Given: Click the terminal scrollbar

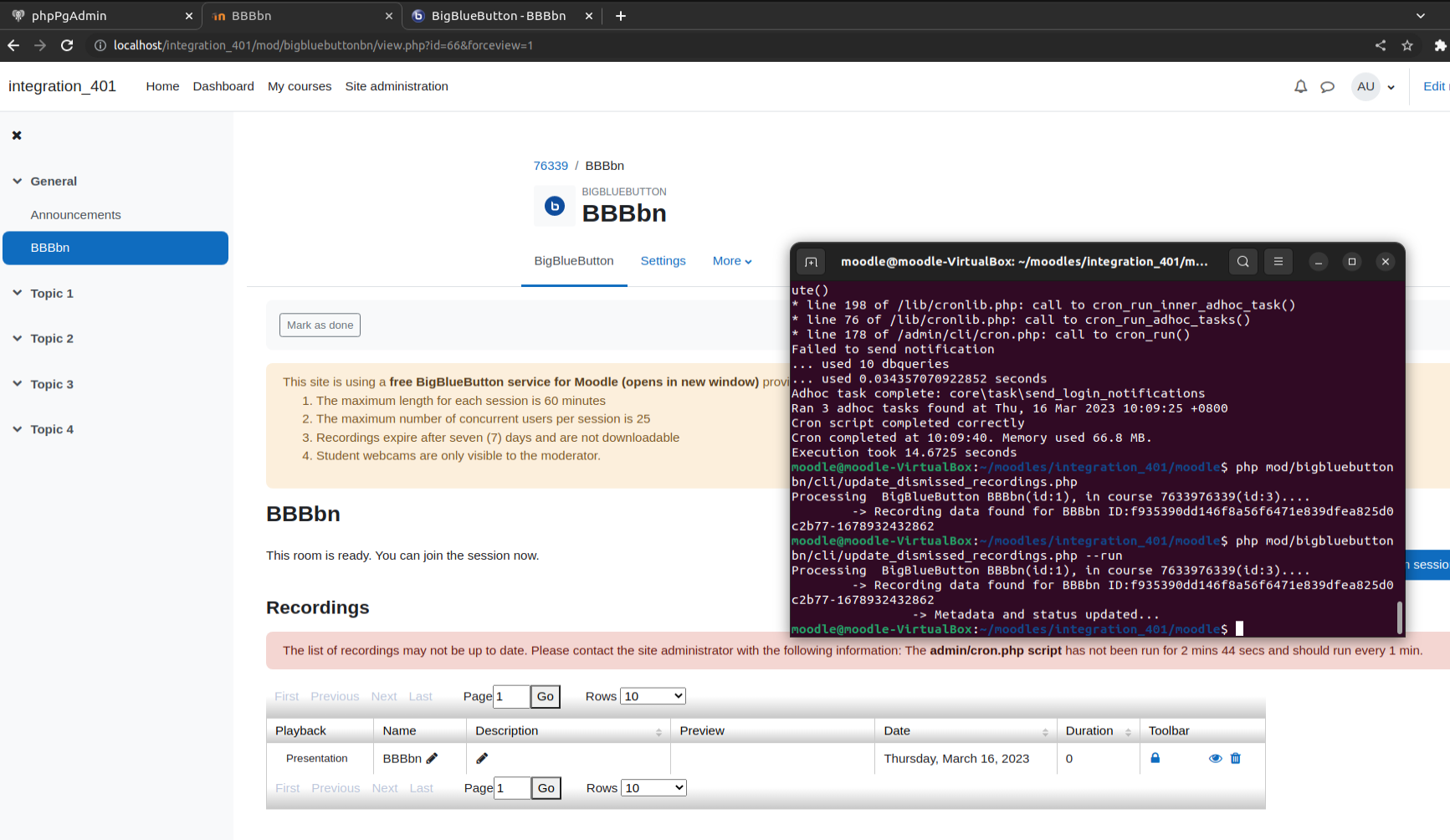Looking at the screenshot, I should point(1399,617).
